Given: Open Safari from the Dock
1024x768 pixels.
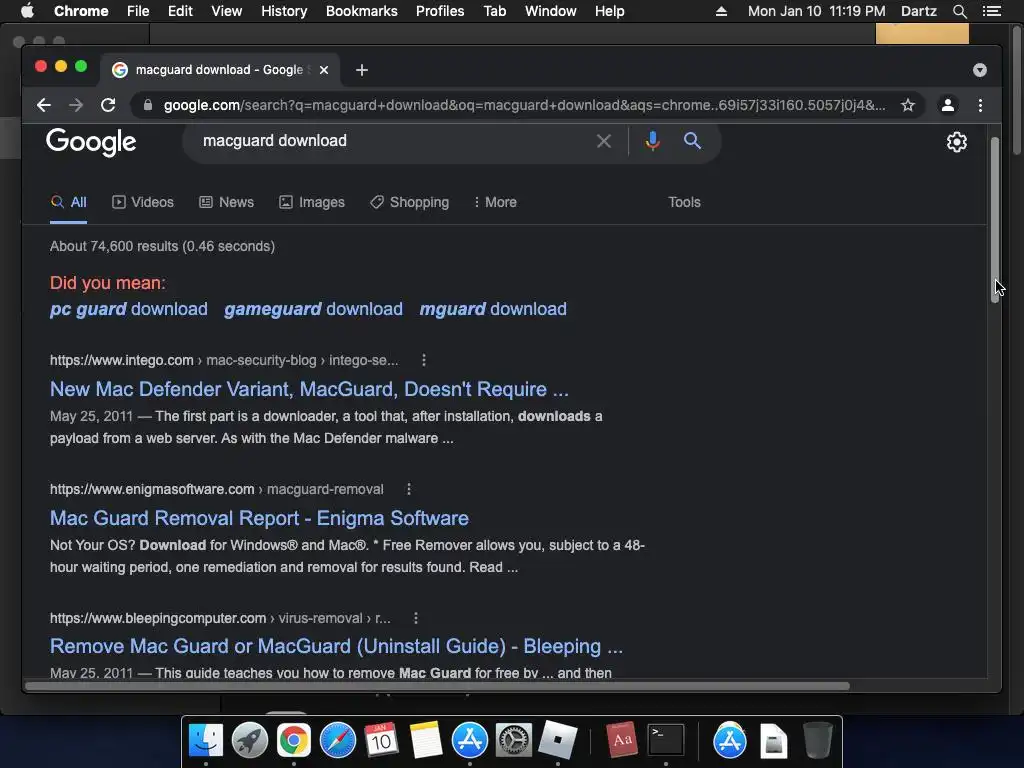Looking at the screenshot, I should (338, 740).
